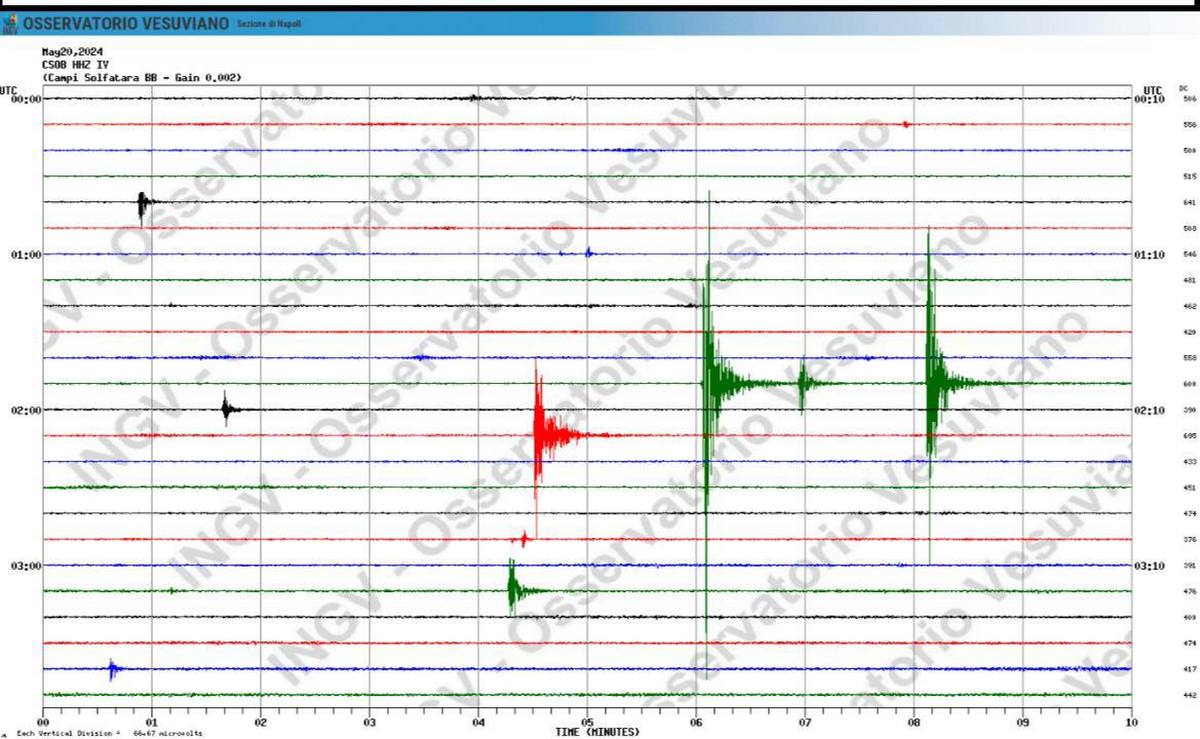Click the small blue event on bottom trace
The width and height of the screenshot is (1200, 739).
click(112, 669)
